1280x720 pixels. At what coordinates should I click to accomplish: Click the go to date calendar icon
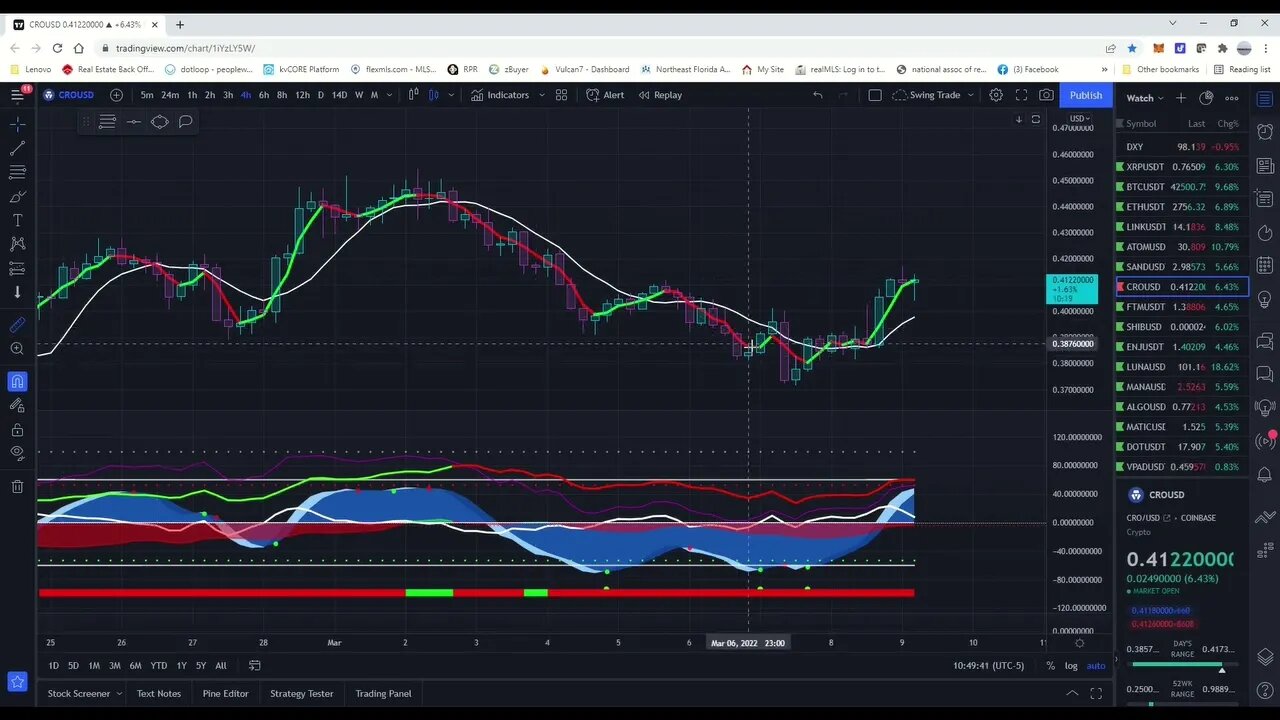click(x=254, y=666)
